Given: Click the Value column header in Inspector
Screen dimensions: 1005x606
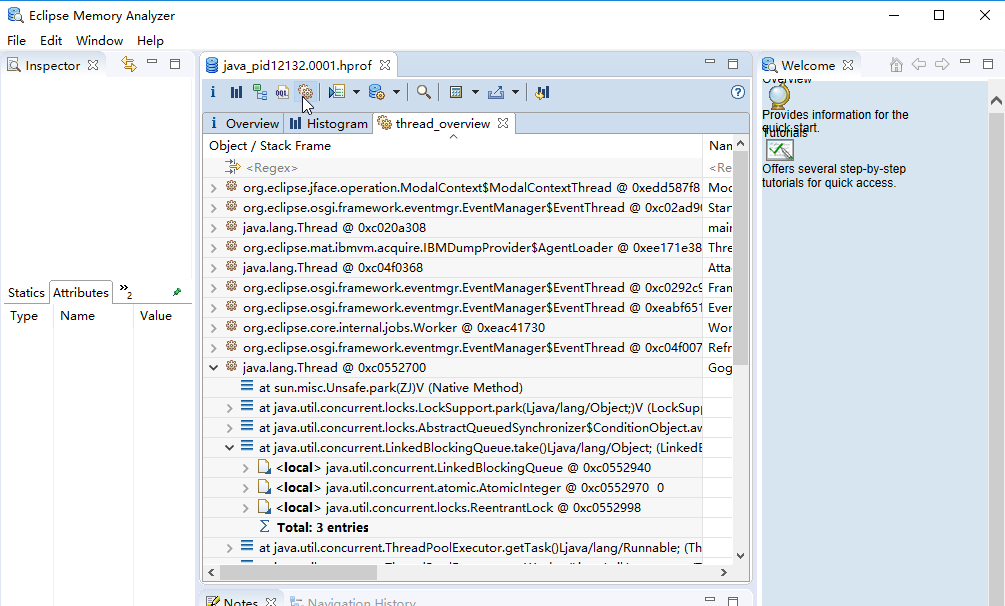Looking at the screenshot, I should click(x=156, y=316).
